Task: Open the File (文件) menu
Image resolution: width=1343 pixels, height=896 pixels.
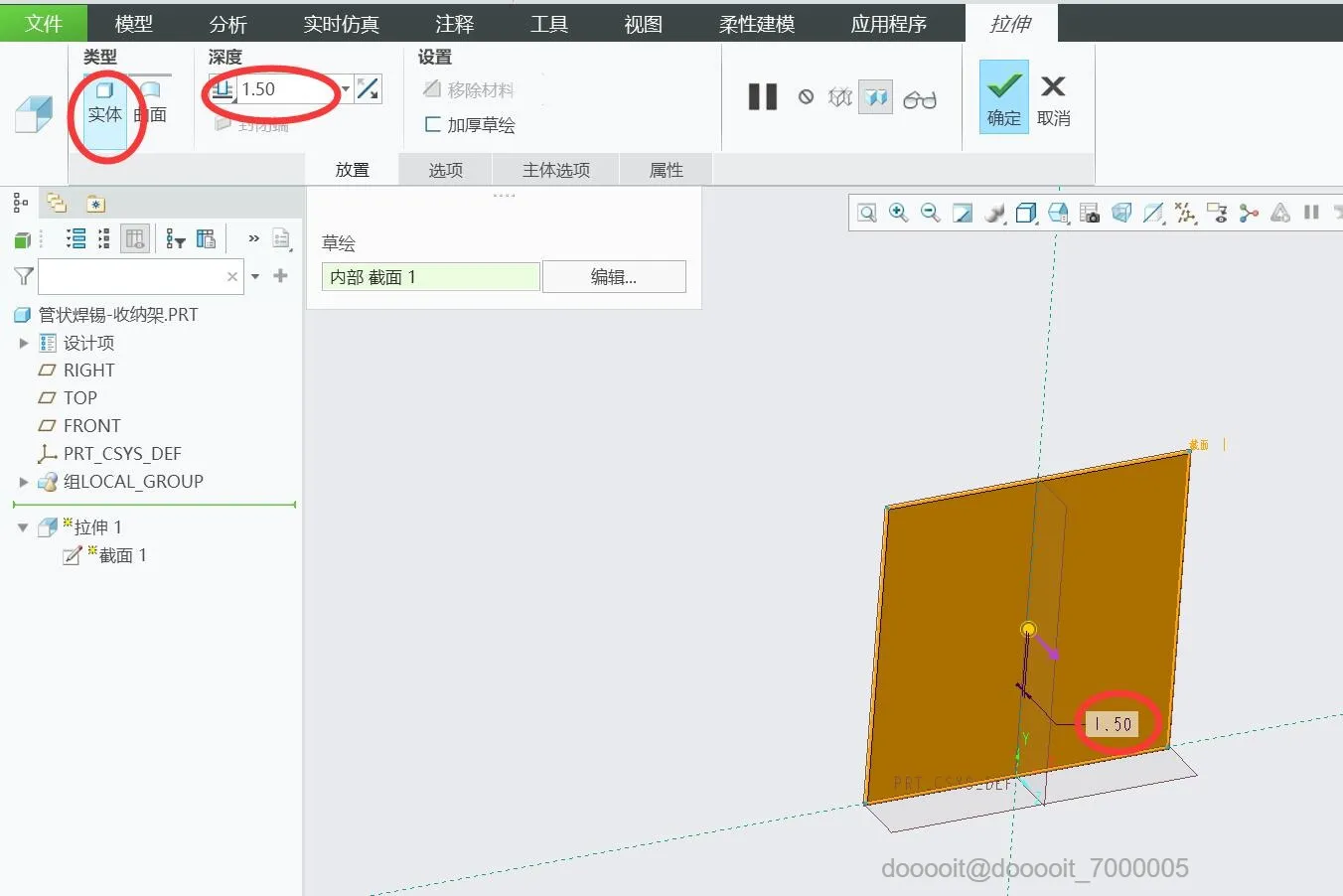Action: tap(44, 23)
